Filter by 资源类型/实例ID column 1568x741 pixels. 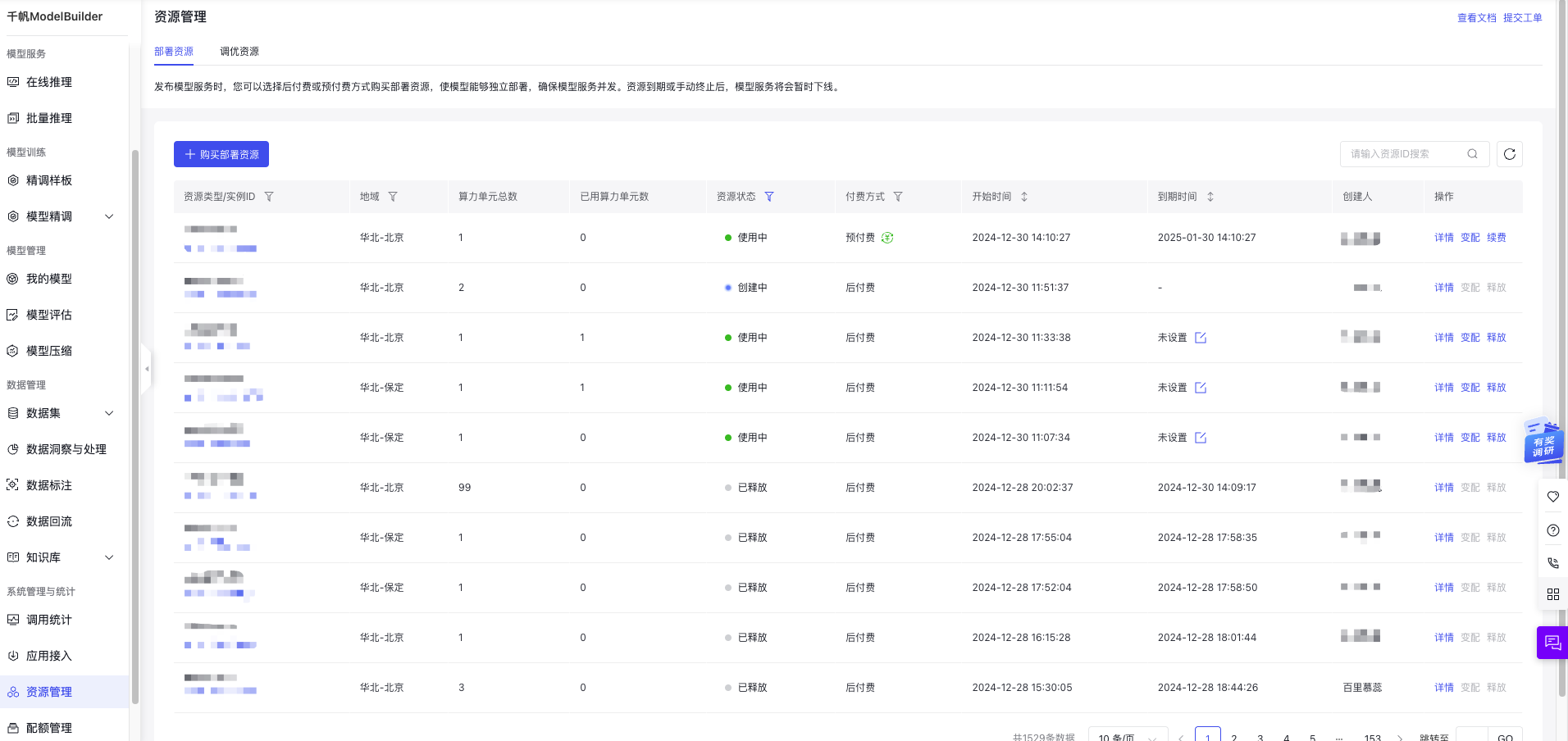[x=269, y=197]
